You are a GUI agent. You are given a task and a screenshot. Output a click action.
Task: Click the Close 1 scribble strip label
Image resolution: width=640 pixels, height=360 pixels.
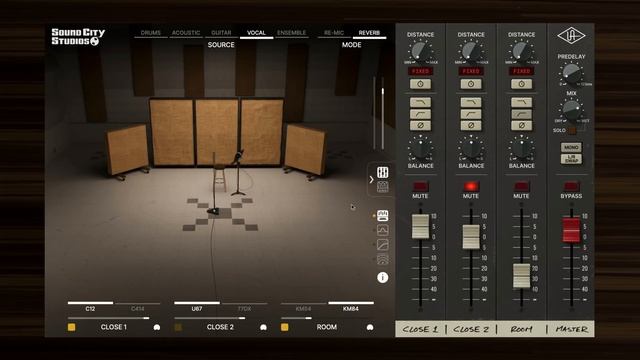pyautogui.click(x=420, y=329)
